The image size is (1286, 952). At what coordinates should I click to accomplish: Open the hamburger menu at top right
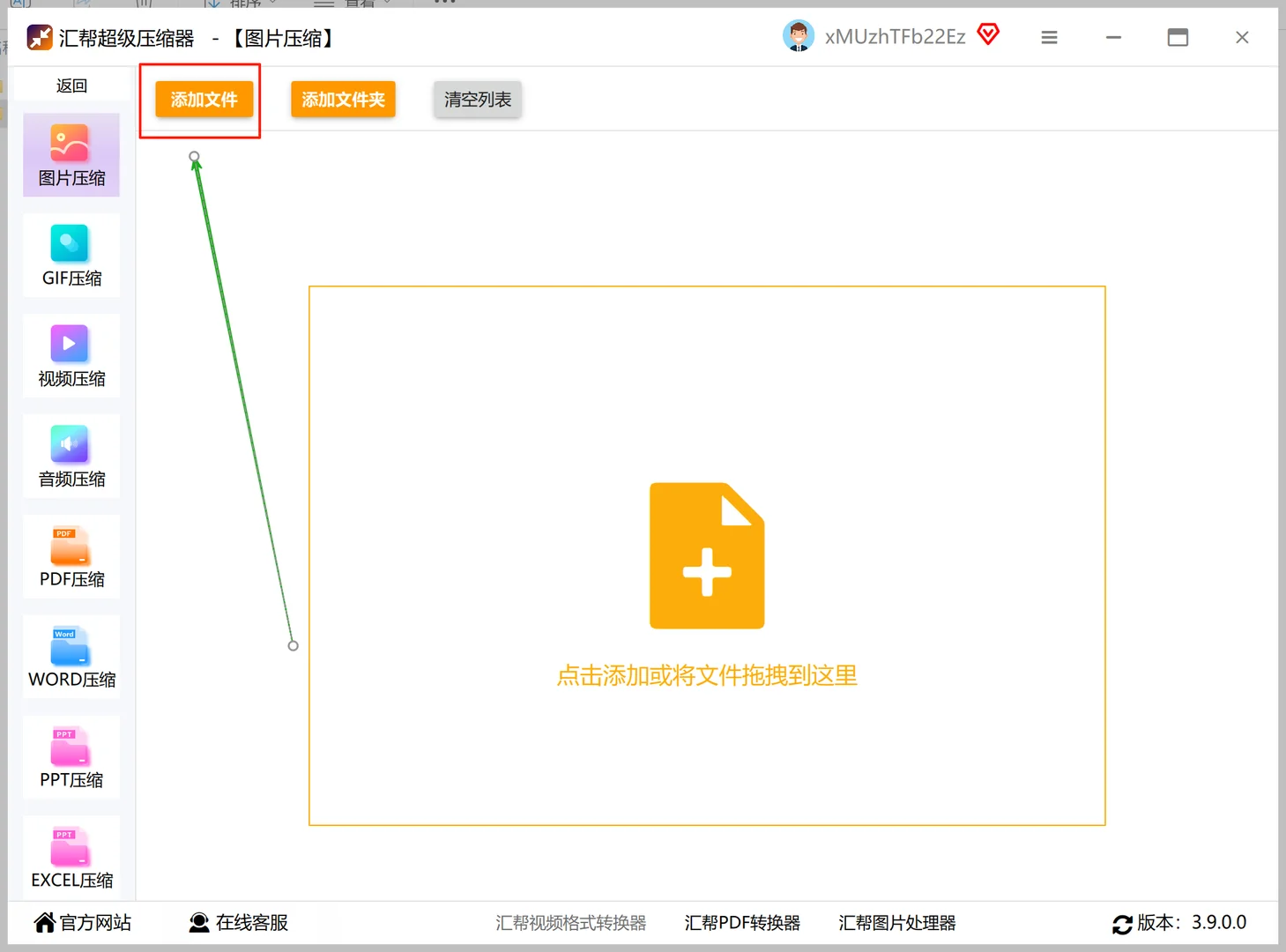[1048, 37]
